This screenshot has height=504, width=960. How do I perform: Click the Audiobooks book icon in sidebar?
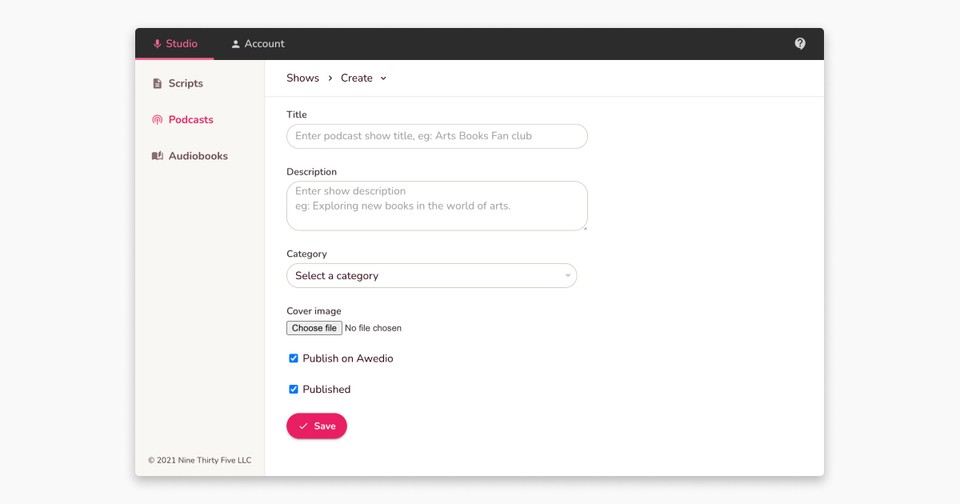(x=157, y=156)
